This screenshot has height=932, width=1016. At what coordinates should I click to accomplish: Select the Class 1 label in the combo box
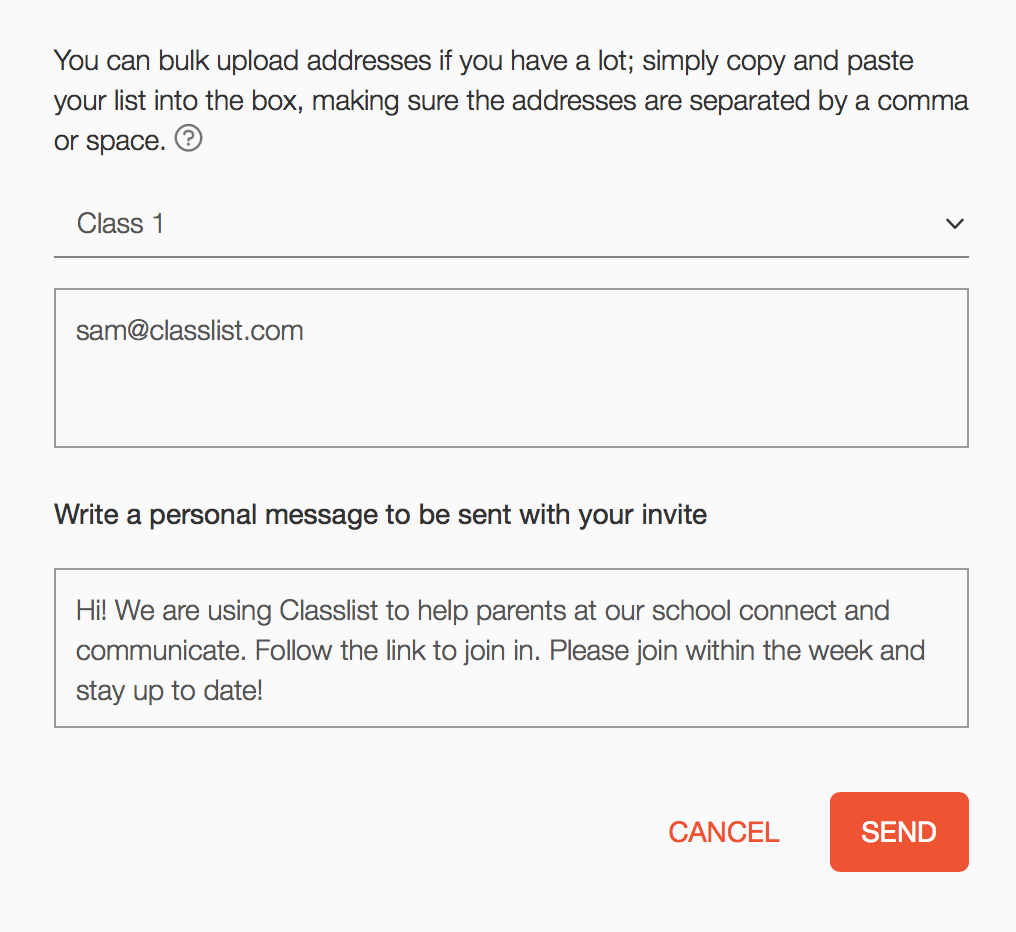click(121, 224)
